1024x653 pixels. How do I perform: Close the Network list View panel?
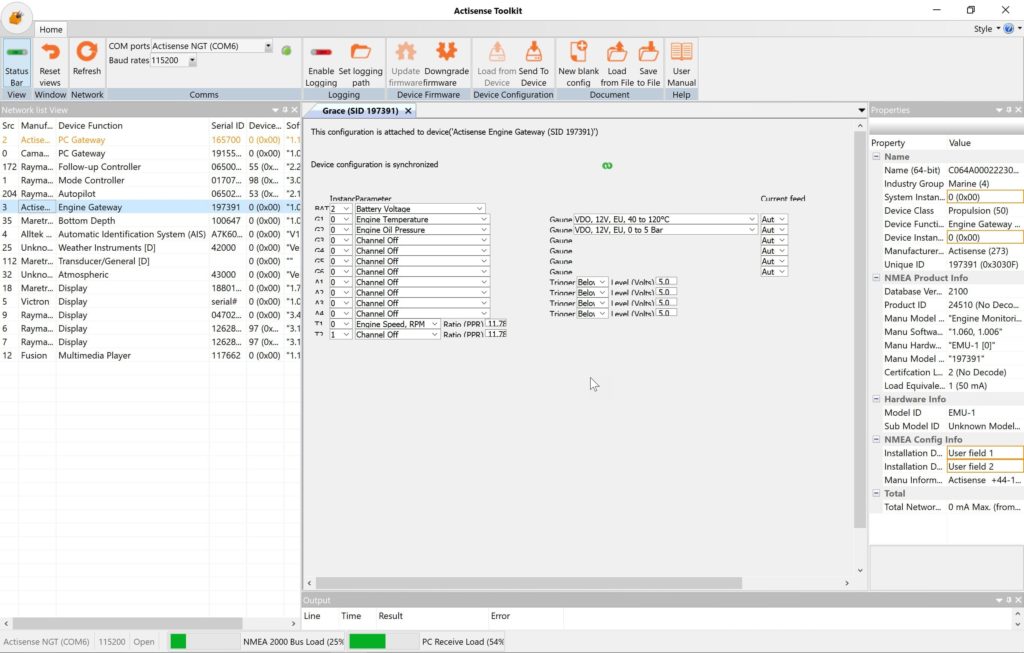(x=295, y=110)
